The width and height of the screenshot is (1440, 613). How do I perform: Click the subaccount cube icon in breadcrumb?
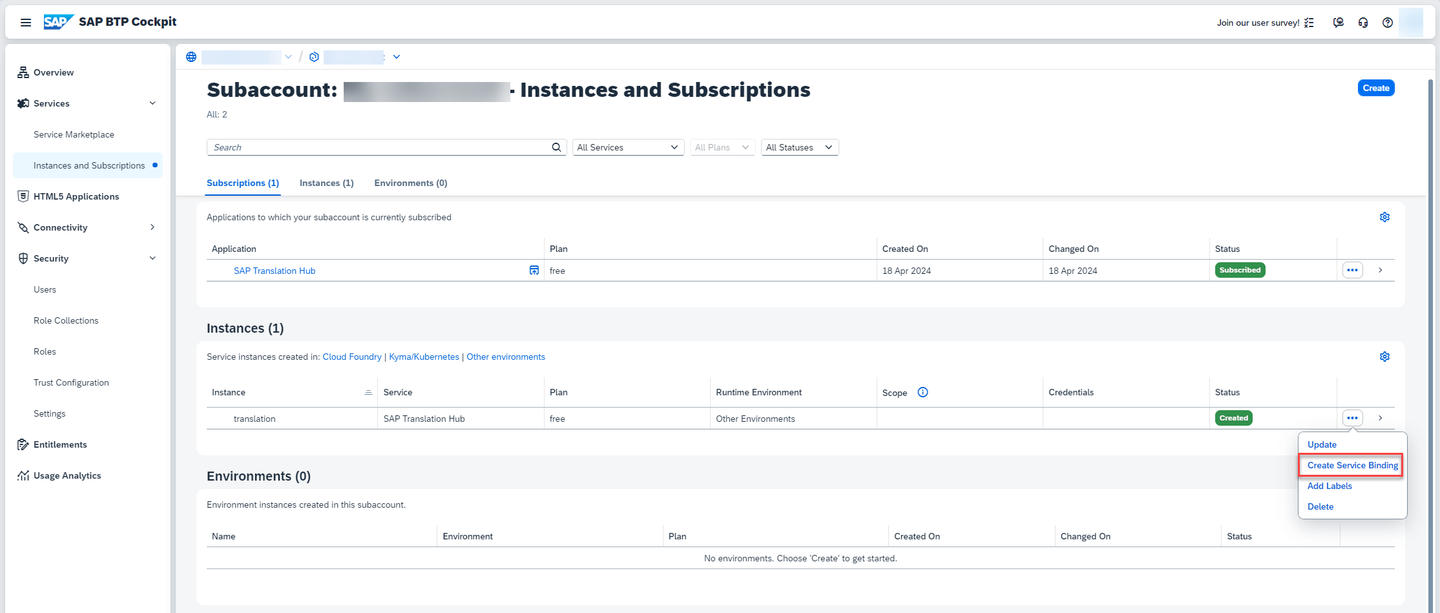point(314,57)
